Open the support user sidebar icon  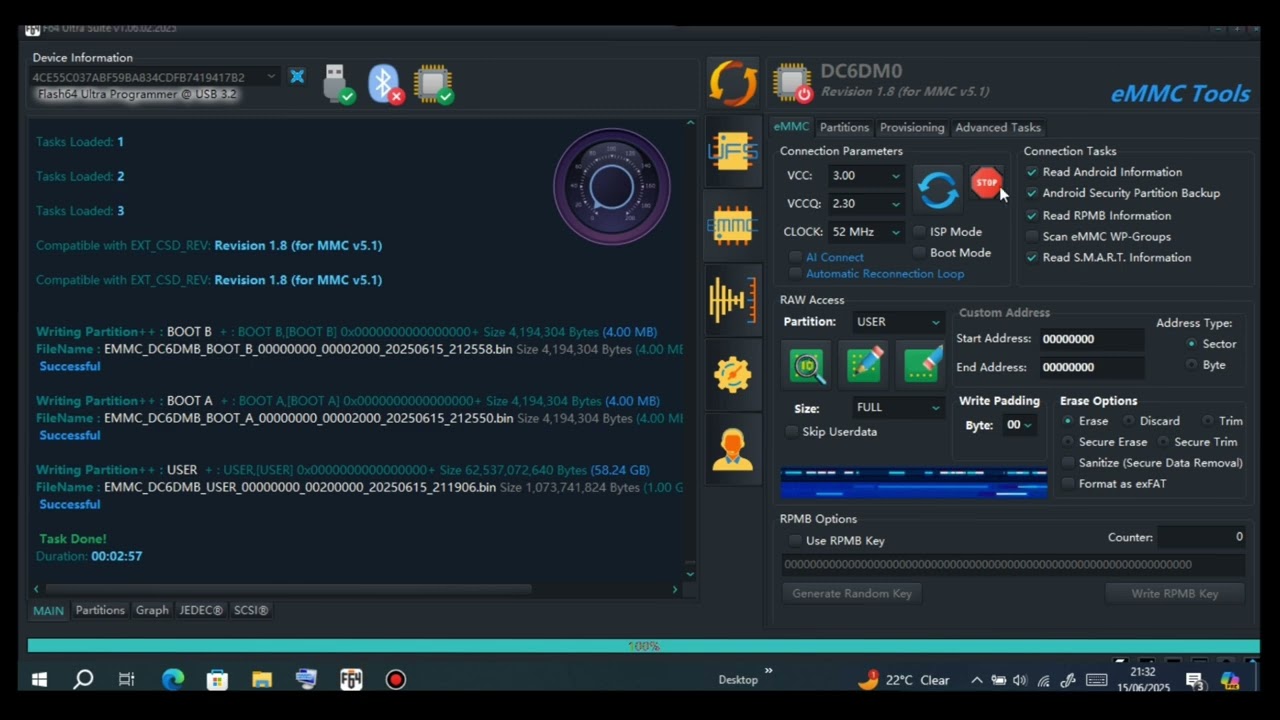tap(733, 449)
